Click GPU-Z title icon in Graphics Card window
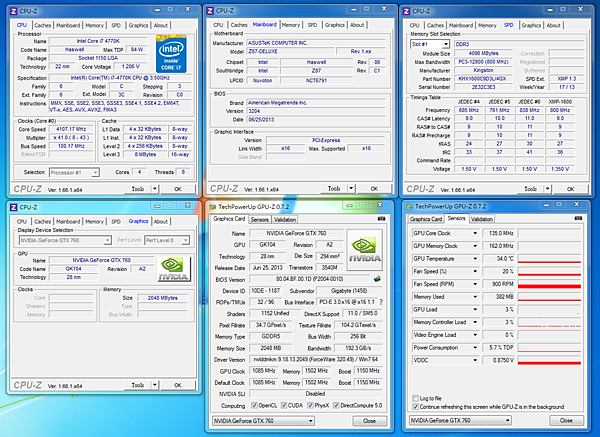Viewport: 600px width, 437px height. point(213,207)
